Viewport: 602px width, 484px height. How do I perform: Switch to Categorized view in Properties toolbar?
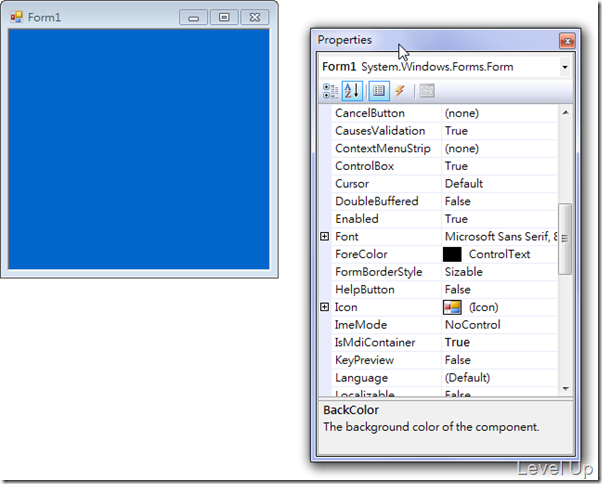point(330,91)
